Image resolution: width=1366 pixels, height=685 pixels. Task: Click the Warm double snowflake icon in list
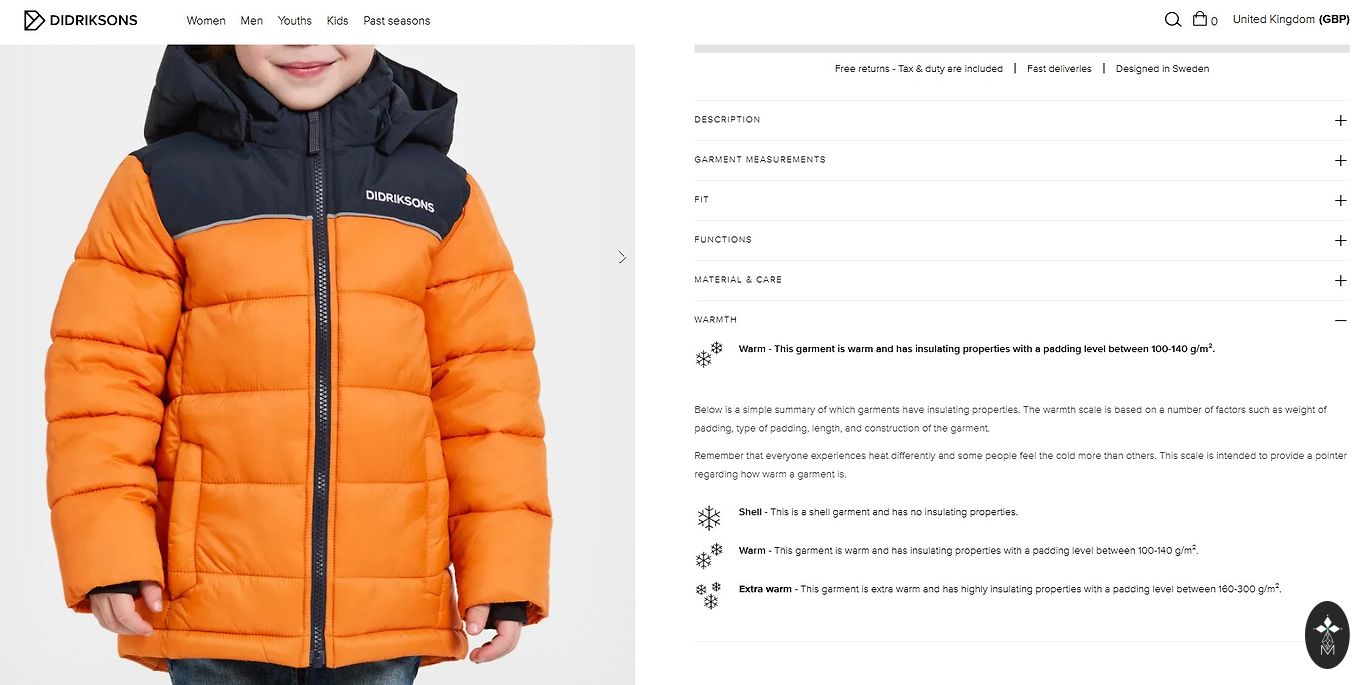(709, 556)
